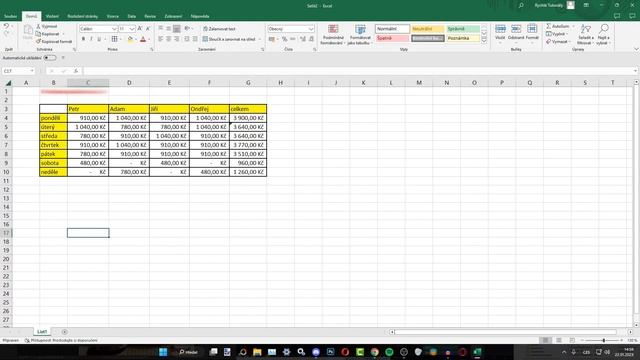Open the font size dropdown
The width and height of the screenshot is (640, 360).
[132, 29]
